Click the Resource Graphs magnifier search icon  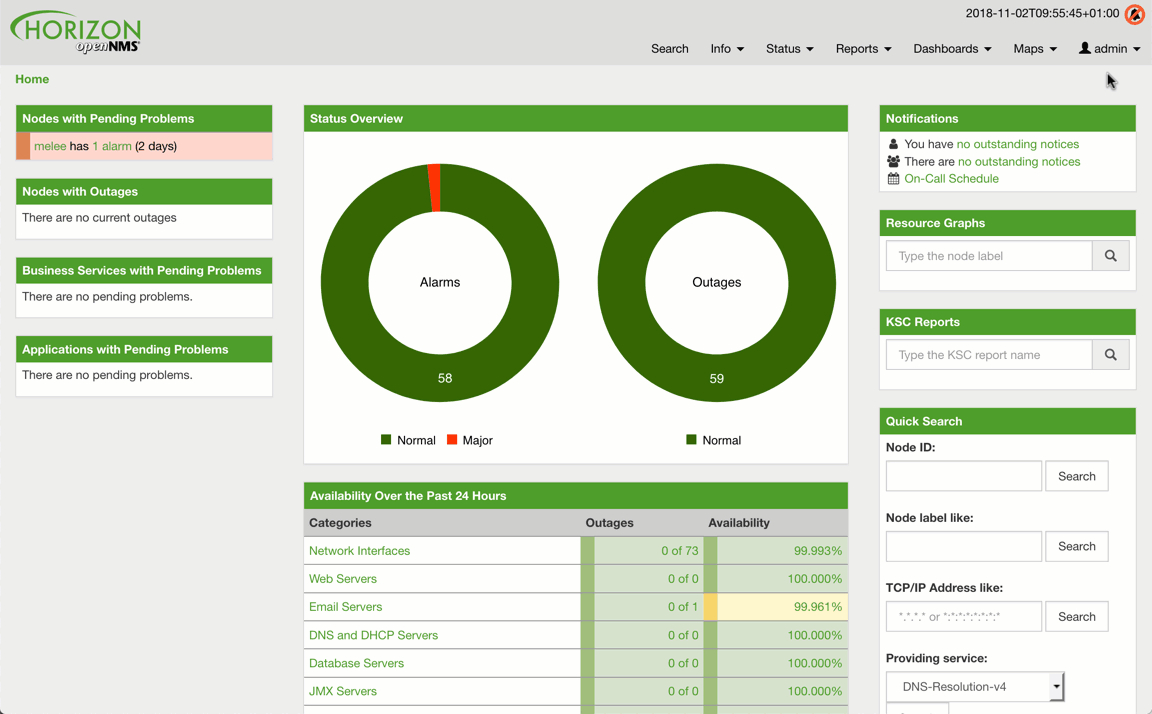coord(1110,256)
